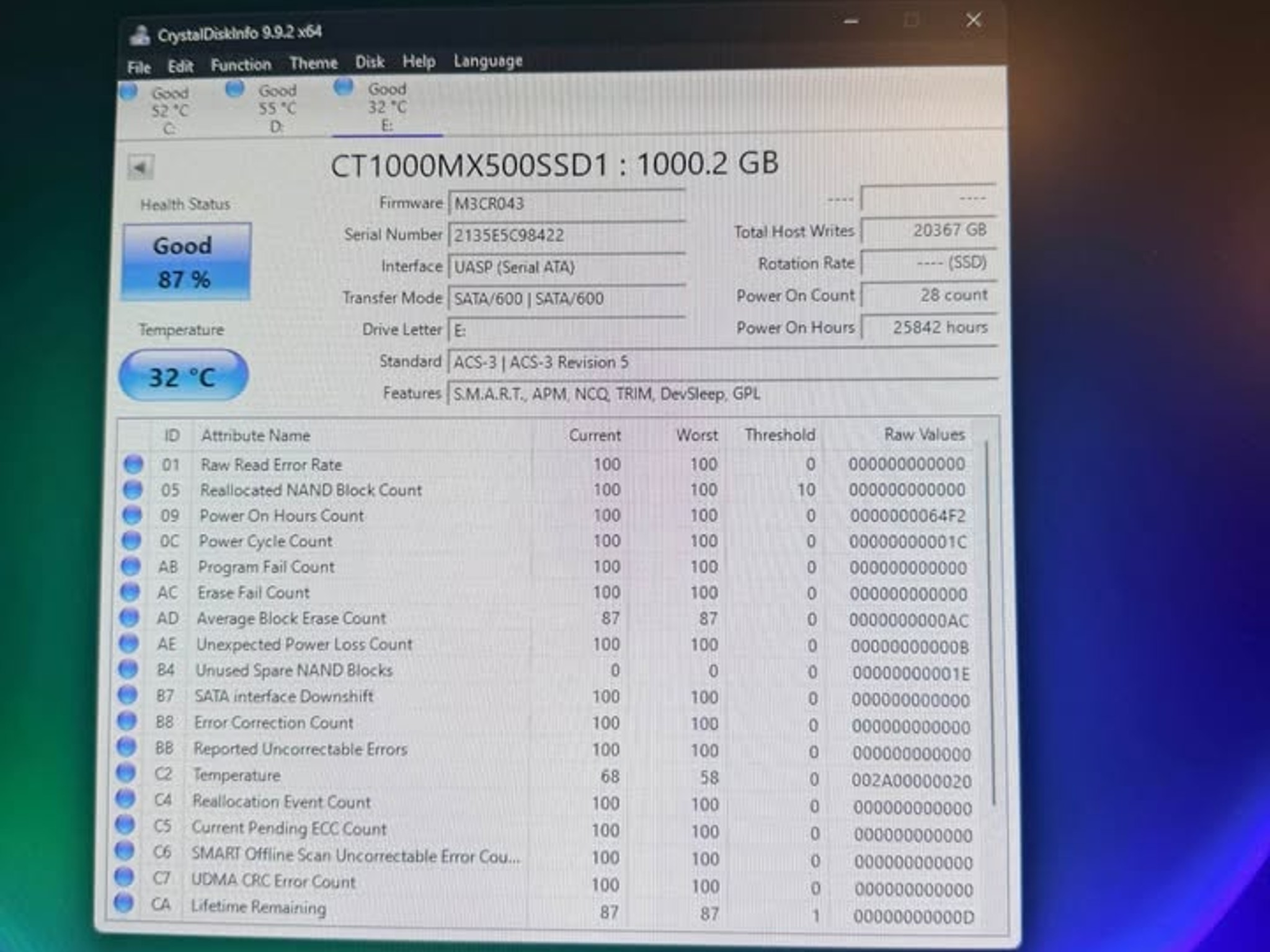Open the Disk menu

pos(370,62)
